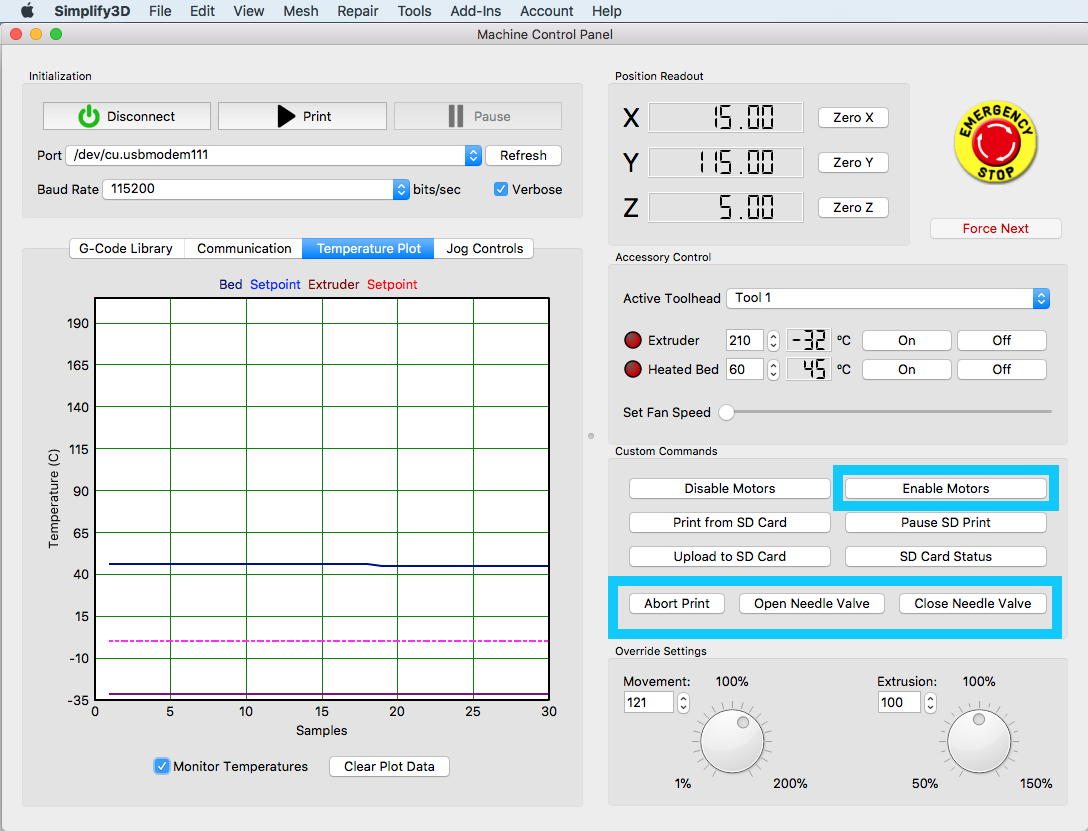The width and height of the screenshot is (1088, 831).
Task: Click the Set Fan Speed slider handle
Action: (x=726, y=412)
